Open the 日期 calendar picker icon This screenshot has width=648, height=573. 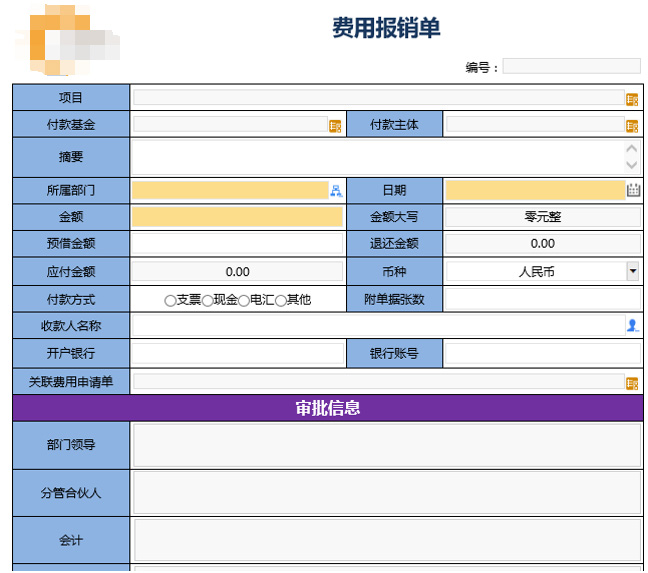click(x=633, y=190)
